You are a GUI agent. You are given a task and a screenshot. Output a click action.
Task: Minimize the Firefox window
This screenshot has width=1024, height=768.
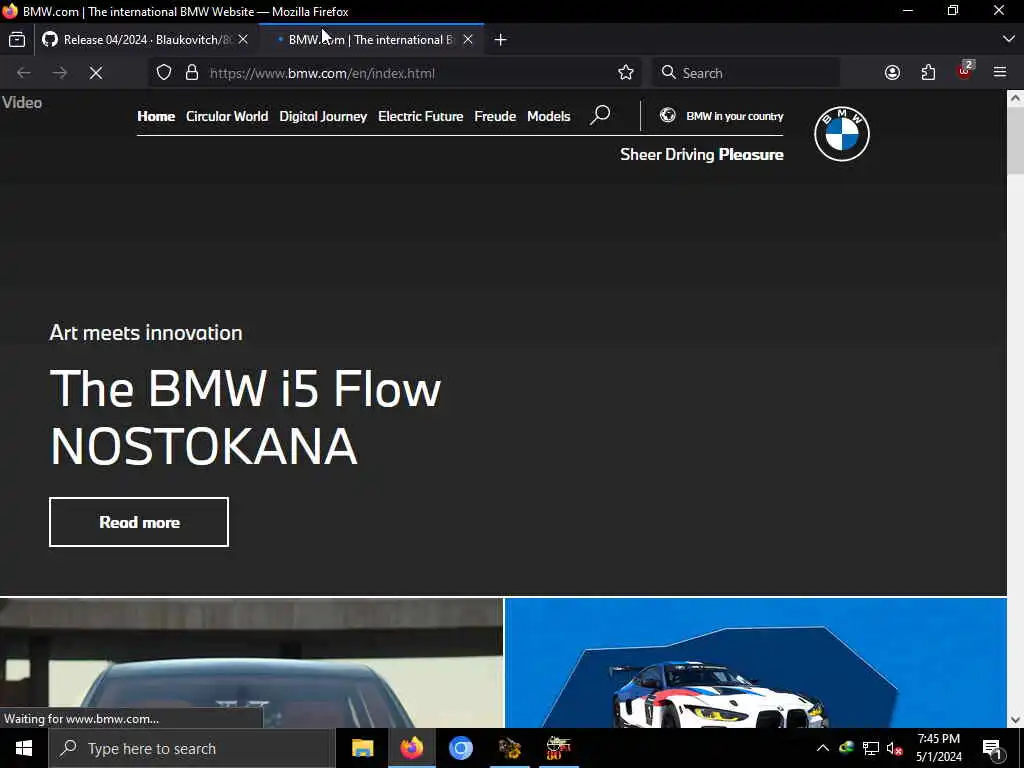pos(908,10)
